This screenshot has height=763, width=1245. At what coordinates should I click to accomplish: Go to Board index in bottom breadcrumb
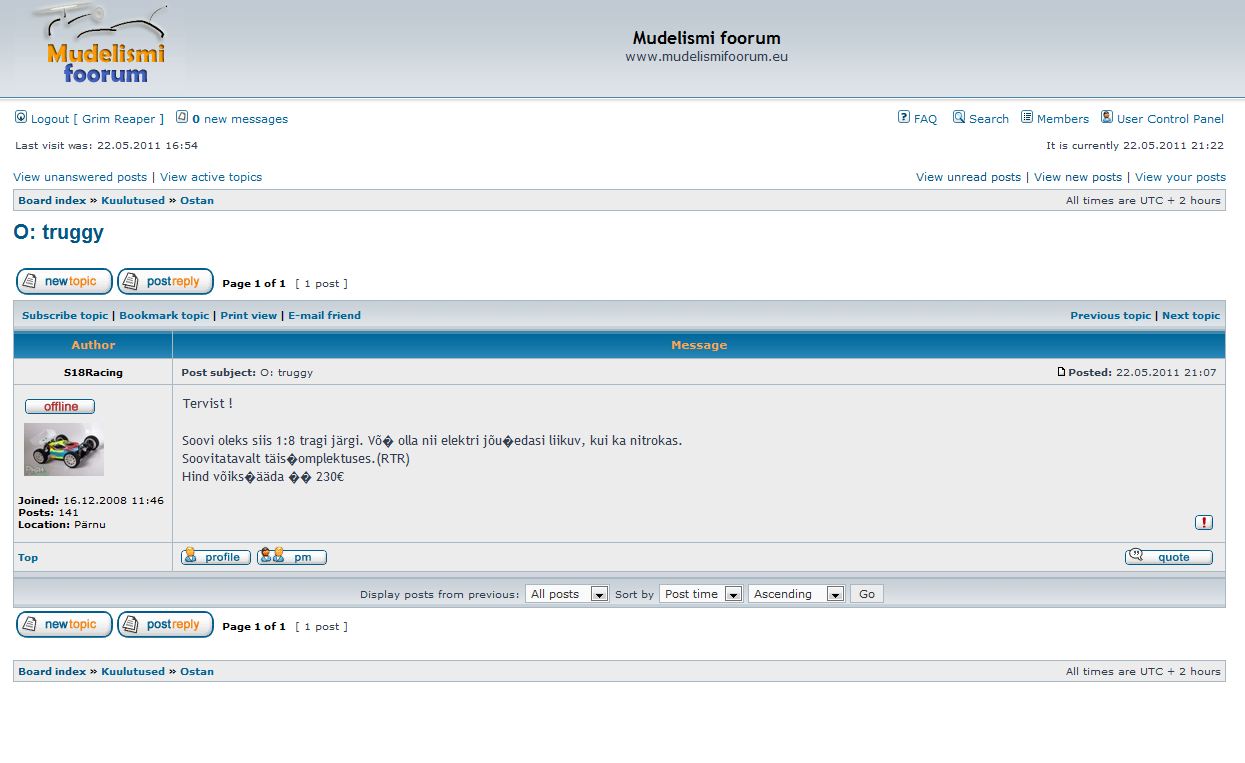point(52,672)
